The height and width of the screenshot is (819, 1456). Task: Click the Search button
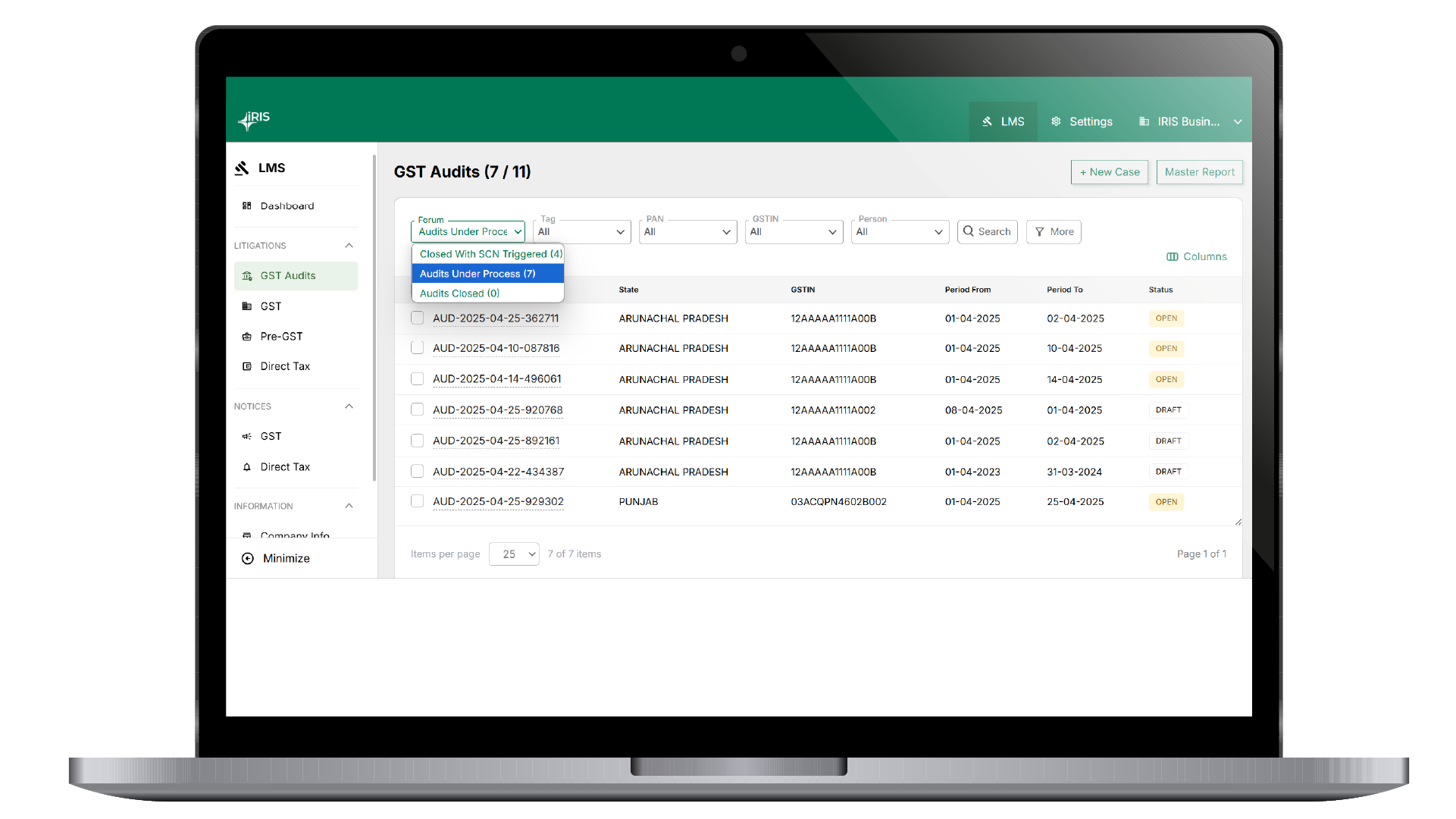[987, 231]
